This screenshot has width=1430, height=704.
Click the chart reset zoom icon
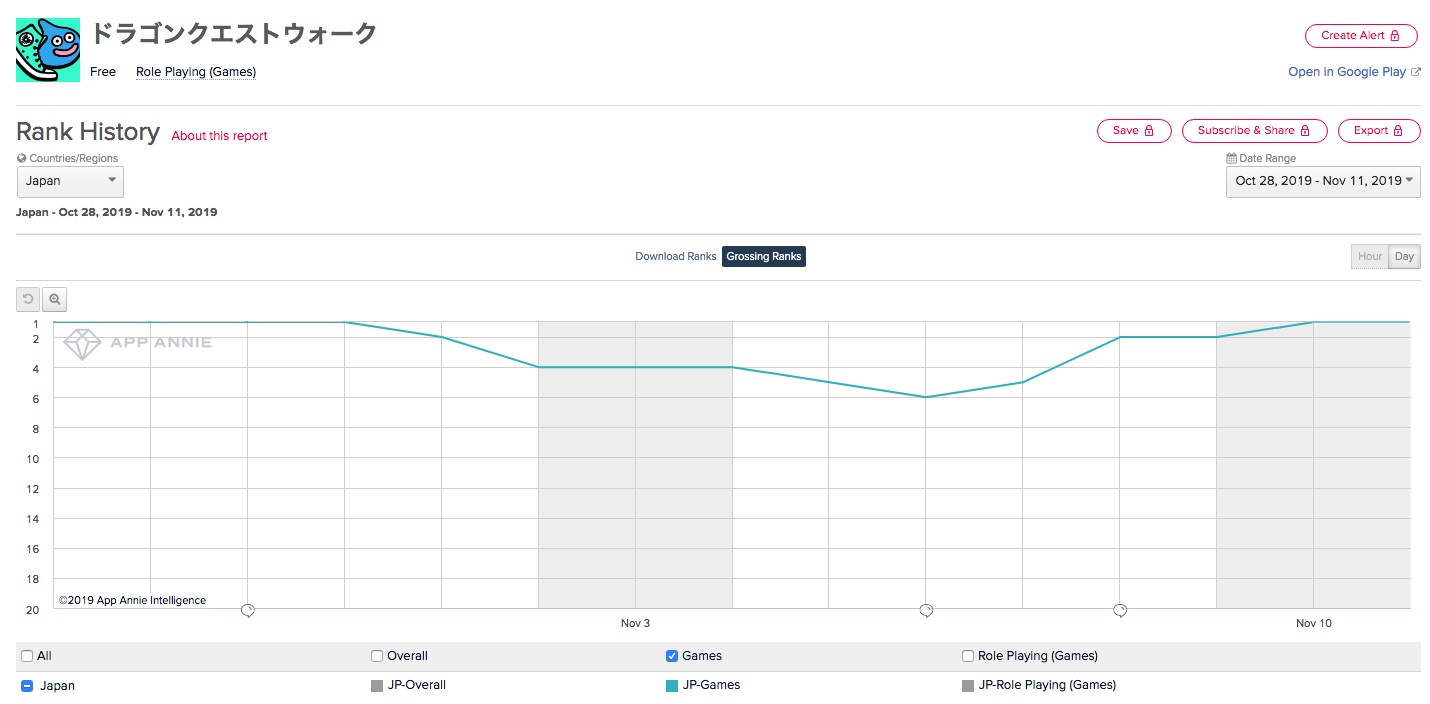click(29, 299)
